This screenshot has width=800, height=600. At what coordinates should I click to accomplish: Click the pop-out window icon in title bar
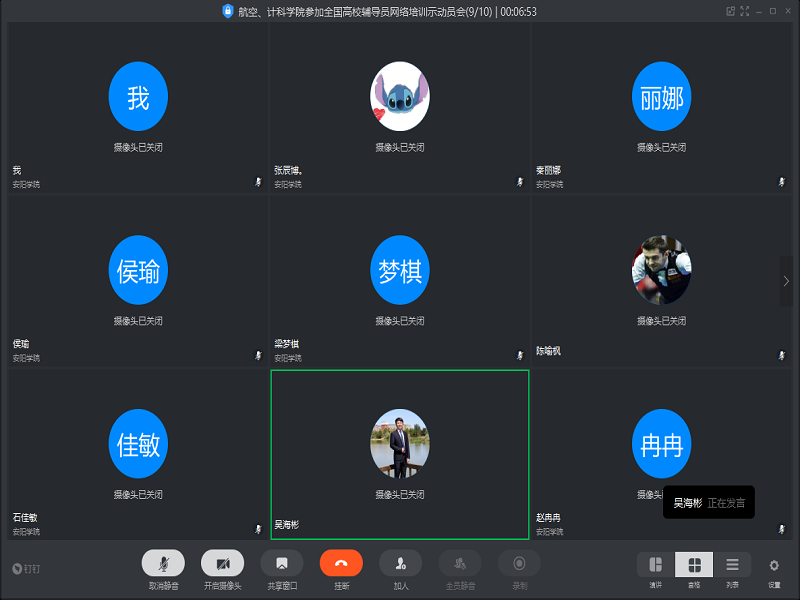click(731, 11)
